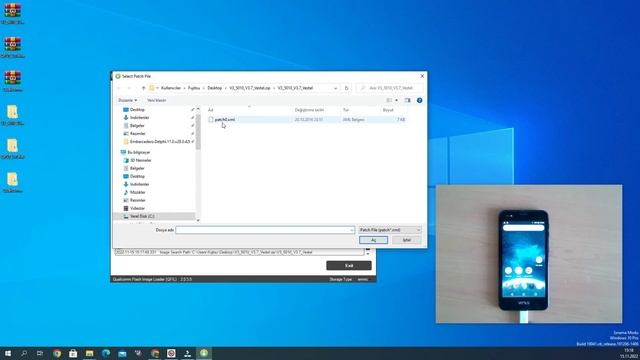
Task: Click the Back navigation arrow in dialog
Action: [119, 88]
